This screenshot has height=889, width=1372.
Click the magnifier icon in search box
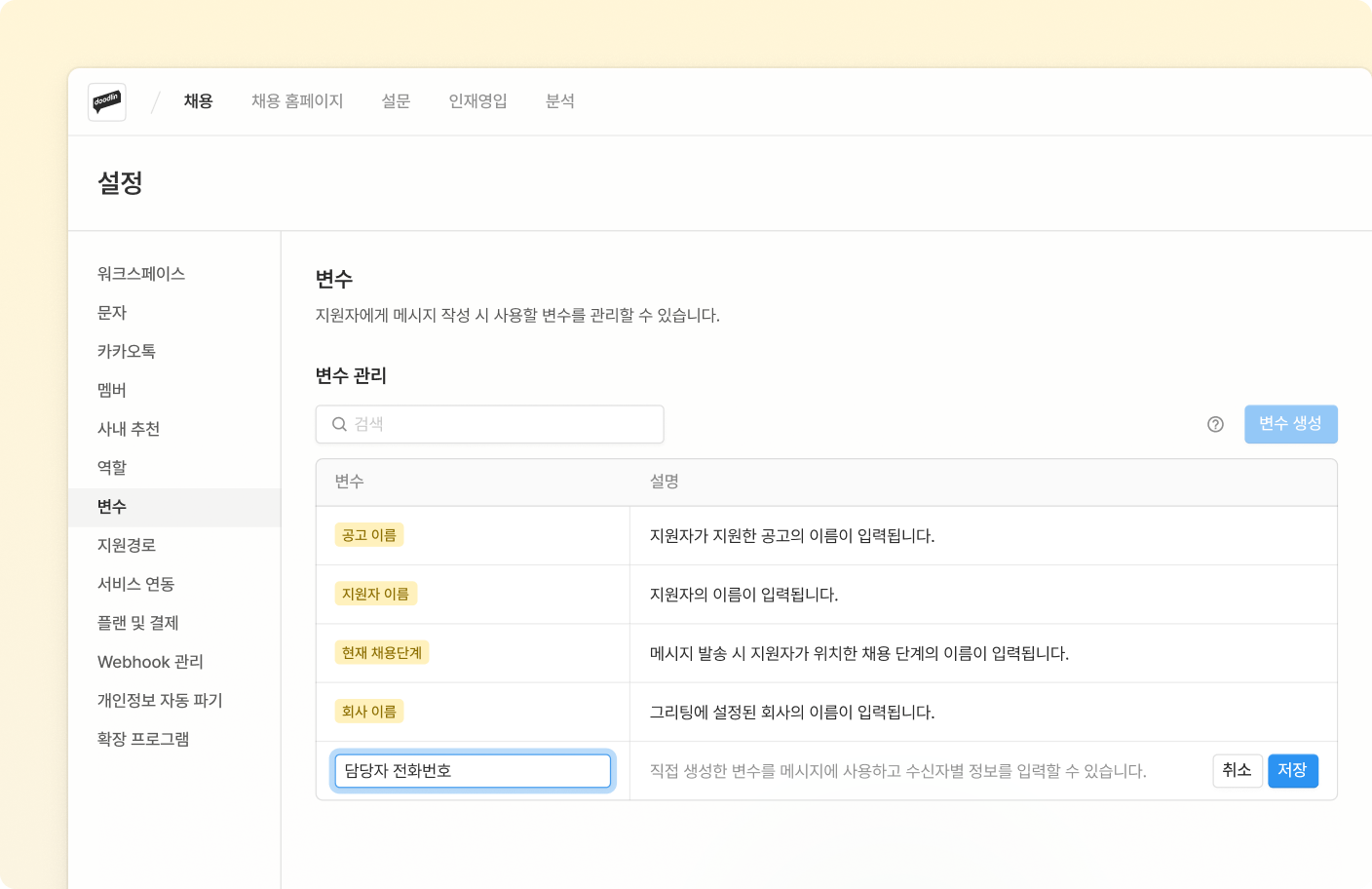click(339, 424)
